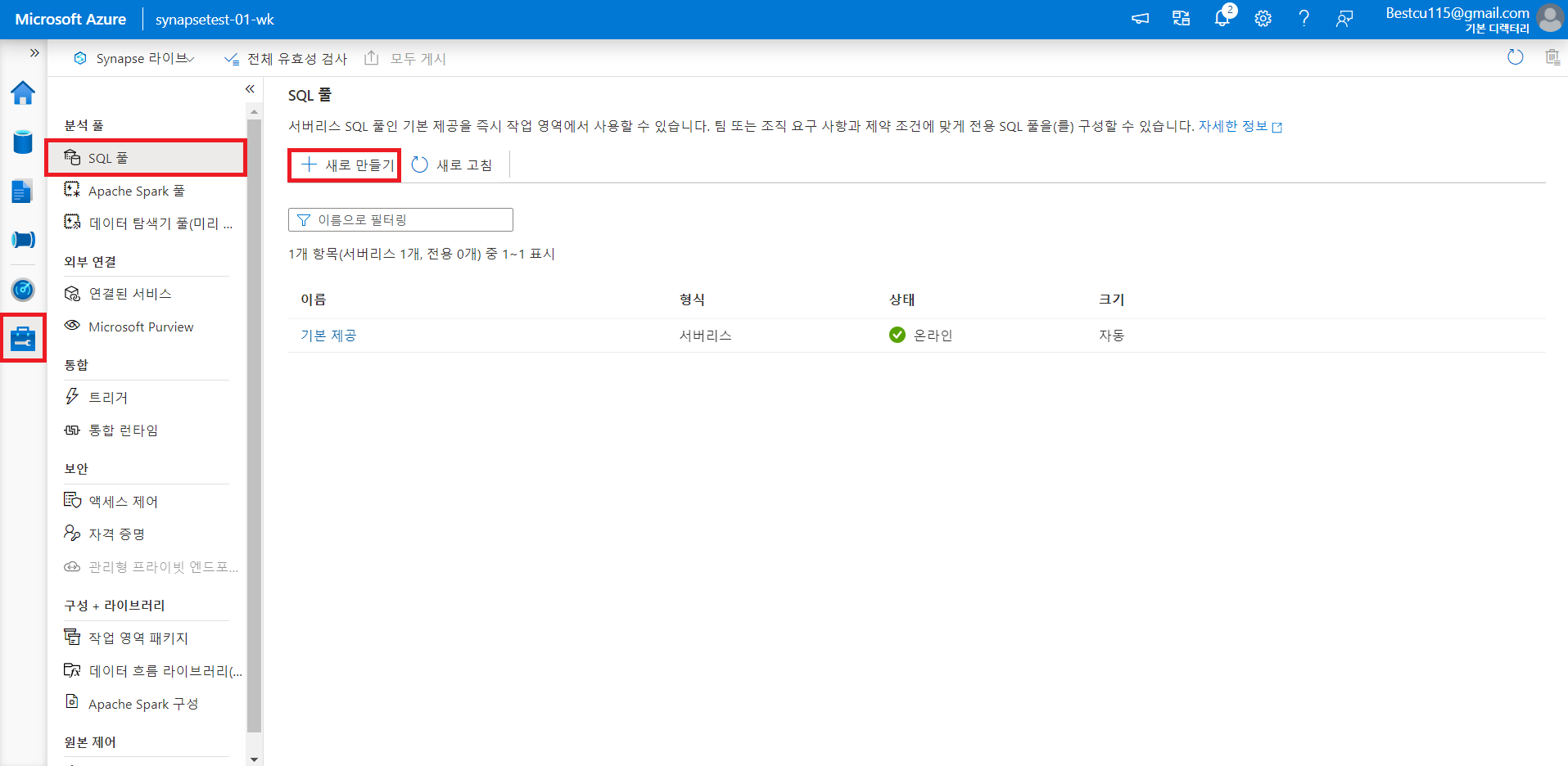The height and width of the screenshot is (766, 1568).
Task: Click the SQL 풀 menu icon
Action: pyautogui.click(x=72, y=157)
